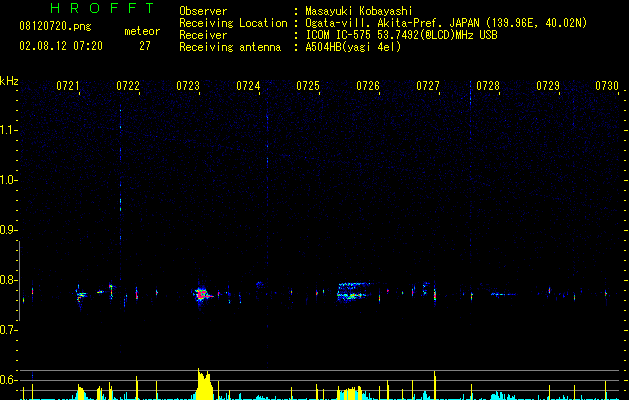This screenshot has width=629, height=400.
Task: Click the green echo burst near 0721
Action: [x=81, y=295]
